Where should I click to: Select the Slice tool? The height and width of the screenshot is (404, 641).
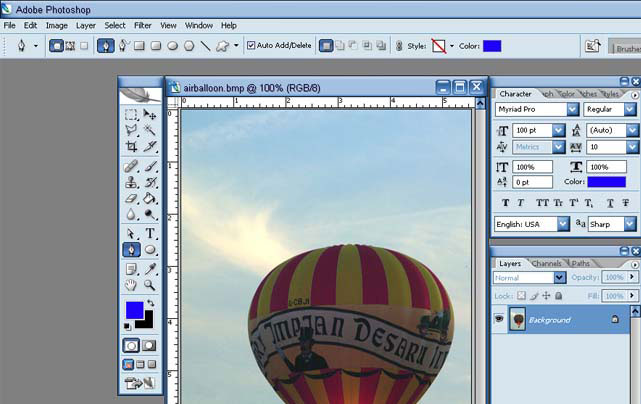(150, 146)
